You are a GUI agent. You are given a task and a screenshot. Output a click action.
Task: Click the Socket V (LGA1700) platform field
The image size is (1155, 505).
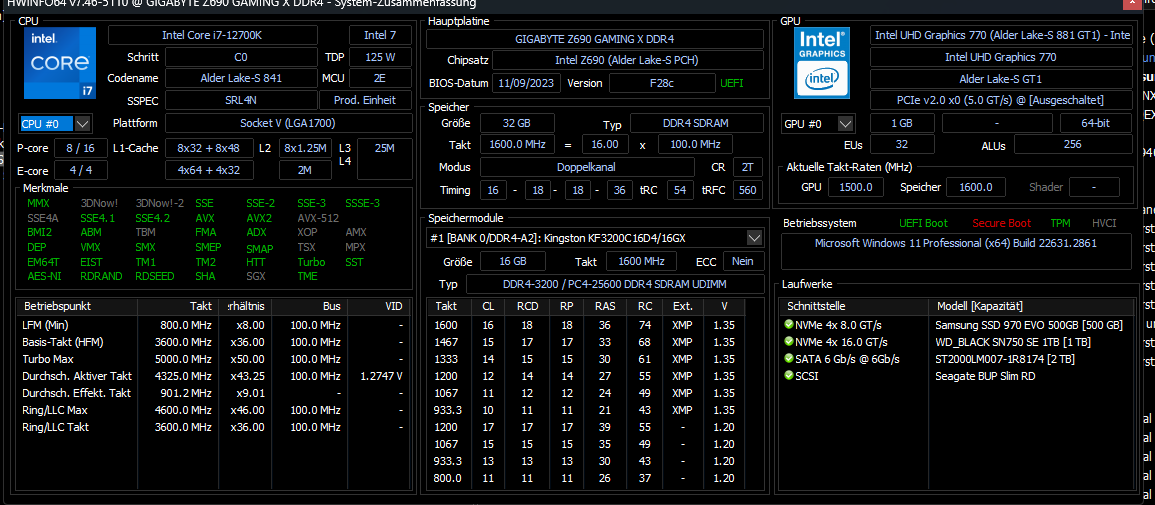[289, 123]
